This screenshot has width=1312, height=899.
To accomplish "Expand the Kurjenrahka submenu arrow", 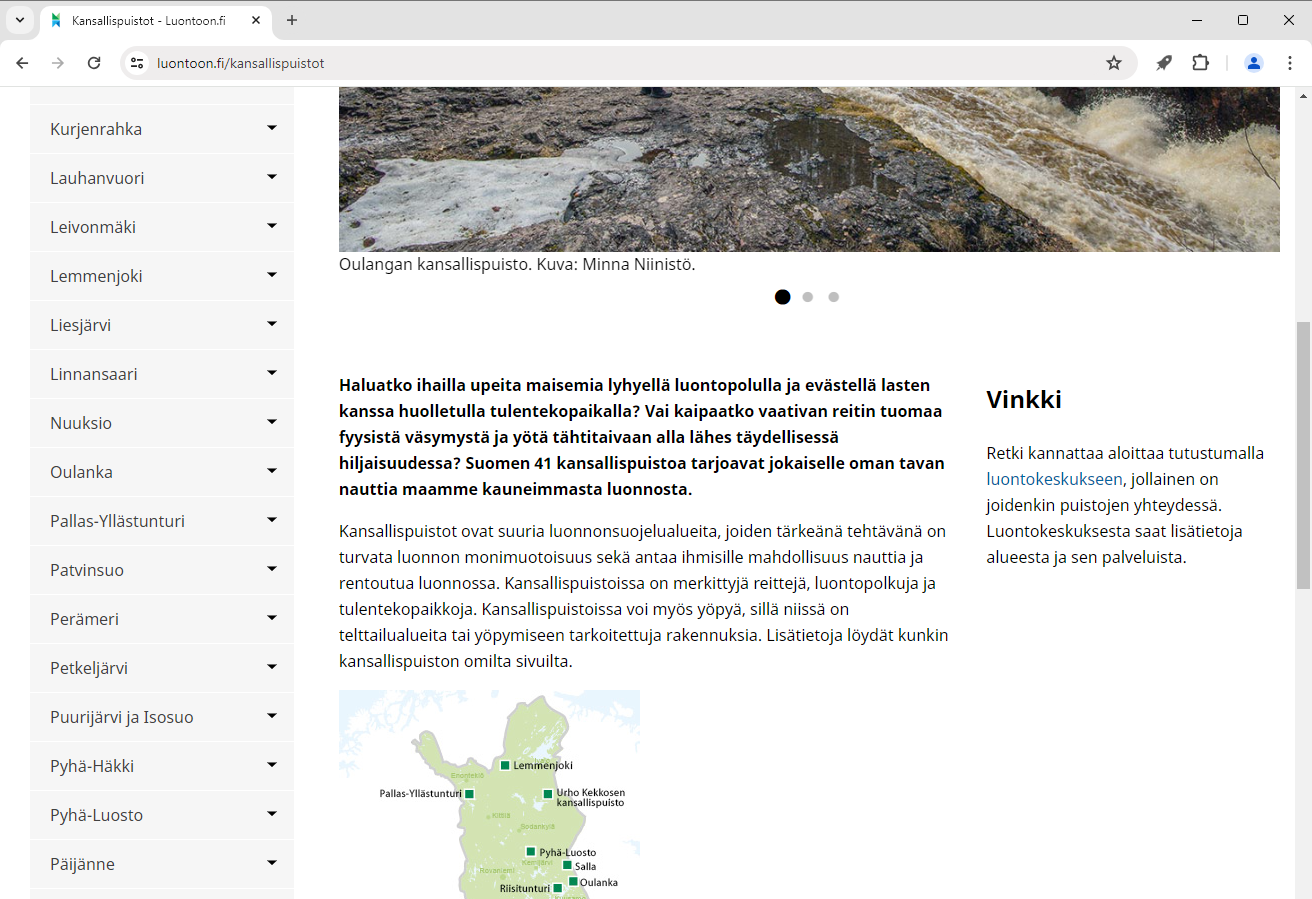I will [x=271, y=128].
